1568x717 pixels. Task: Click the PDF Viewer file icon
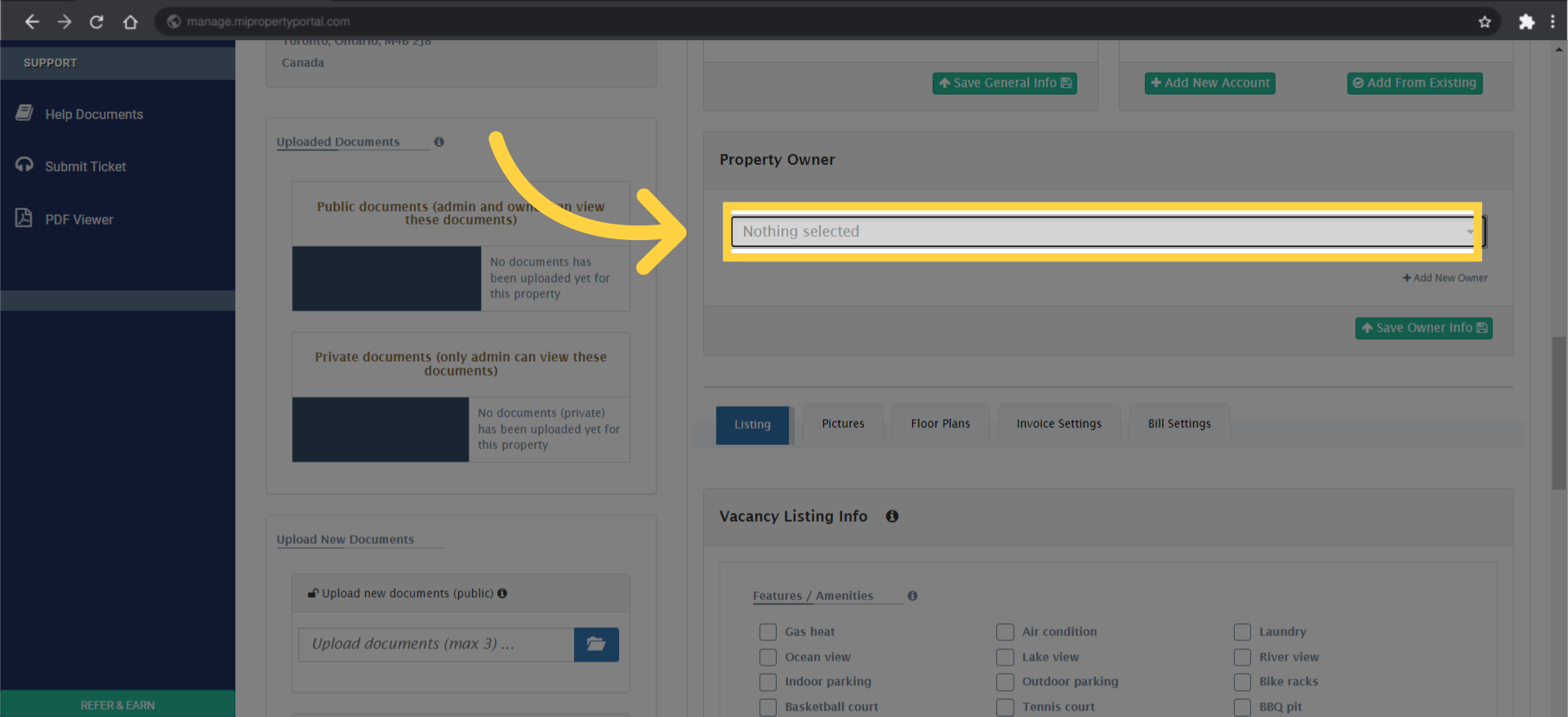pyautogui.click(x=24, y=217)
